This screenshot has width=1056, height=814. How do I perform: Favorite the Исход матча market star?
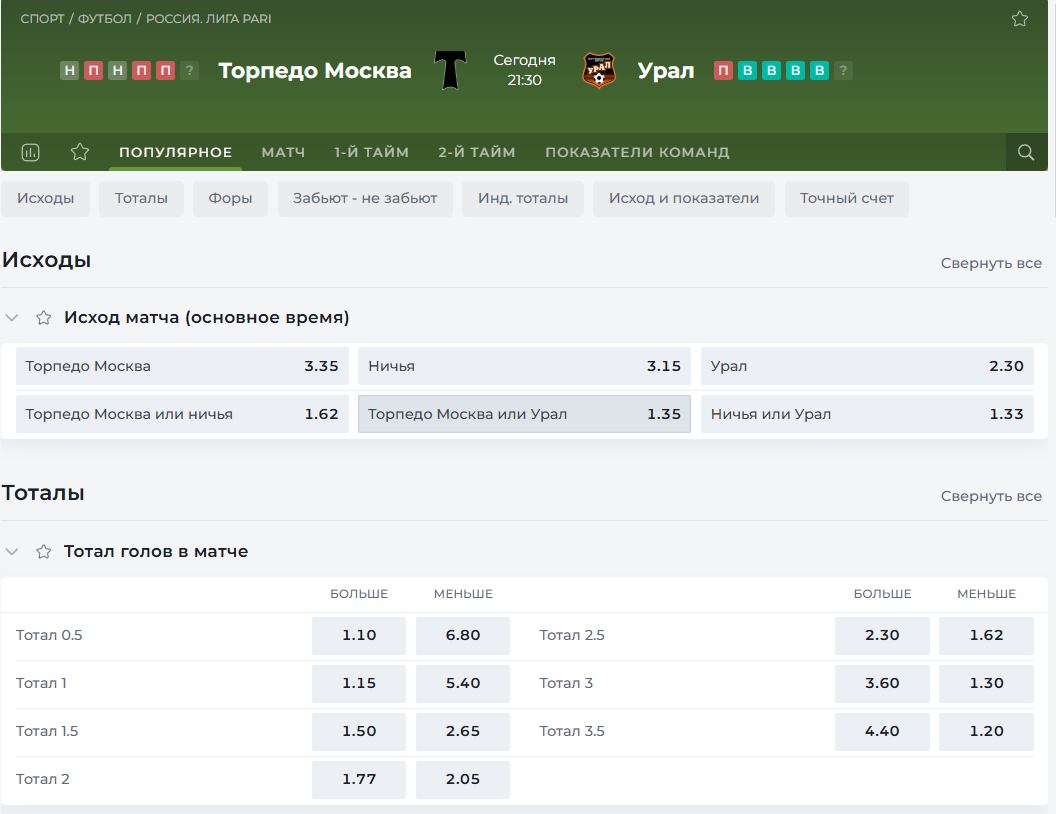point(44,318)
